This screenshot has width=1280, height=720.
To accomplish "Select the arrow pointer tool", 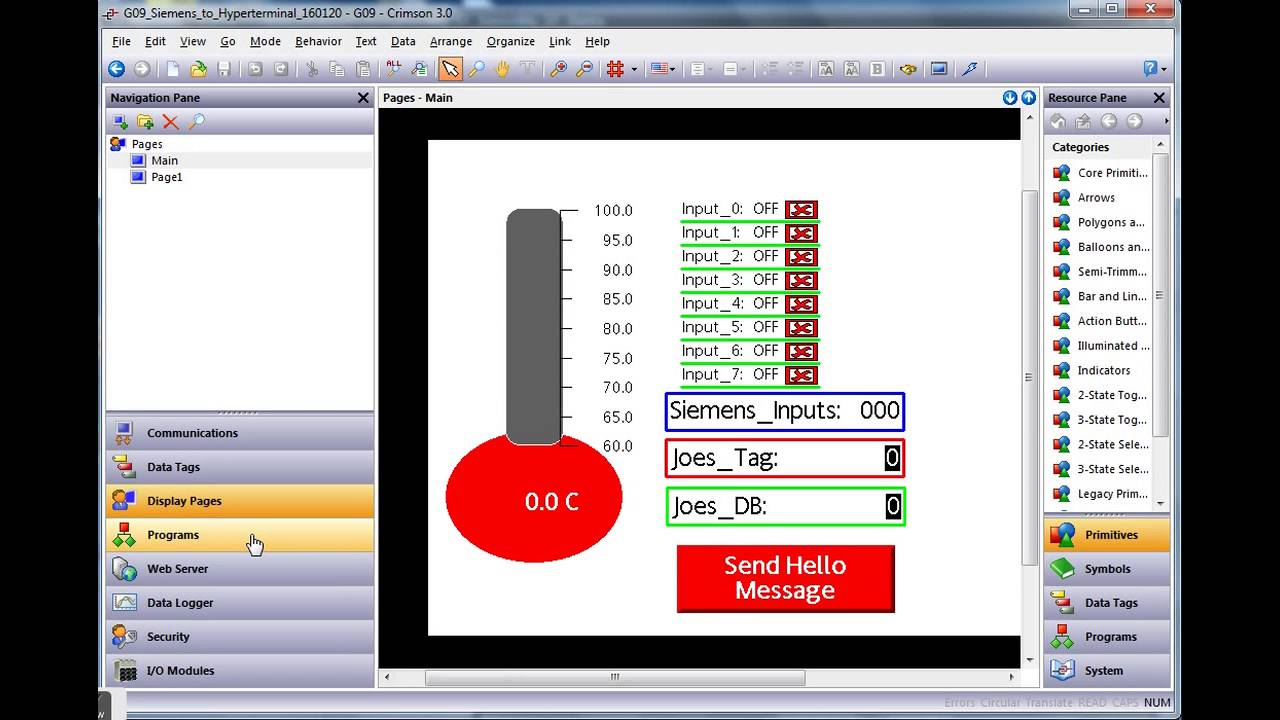I will click(451, 69).
